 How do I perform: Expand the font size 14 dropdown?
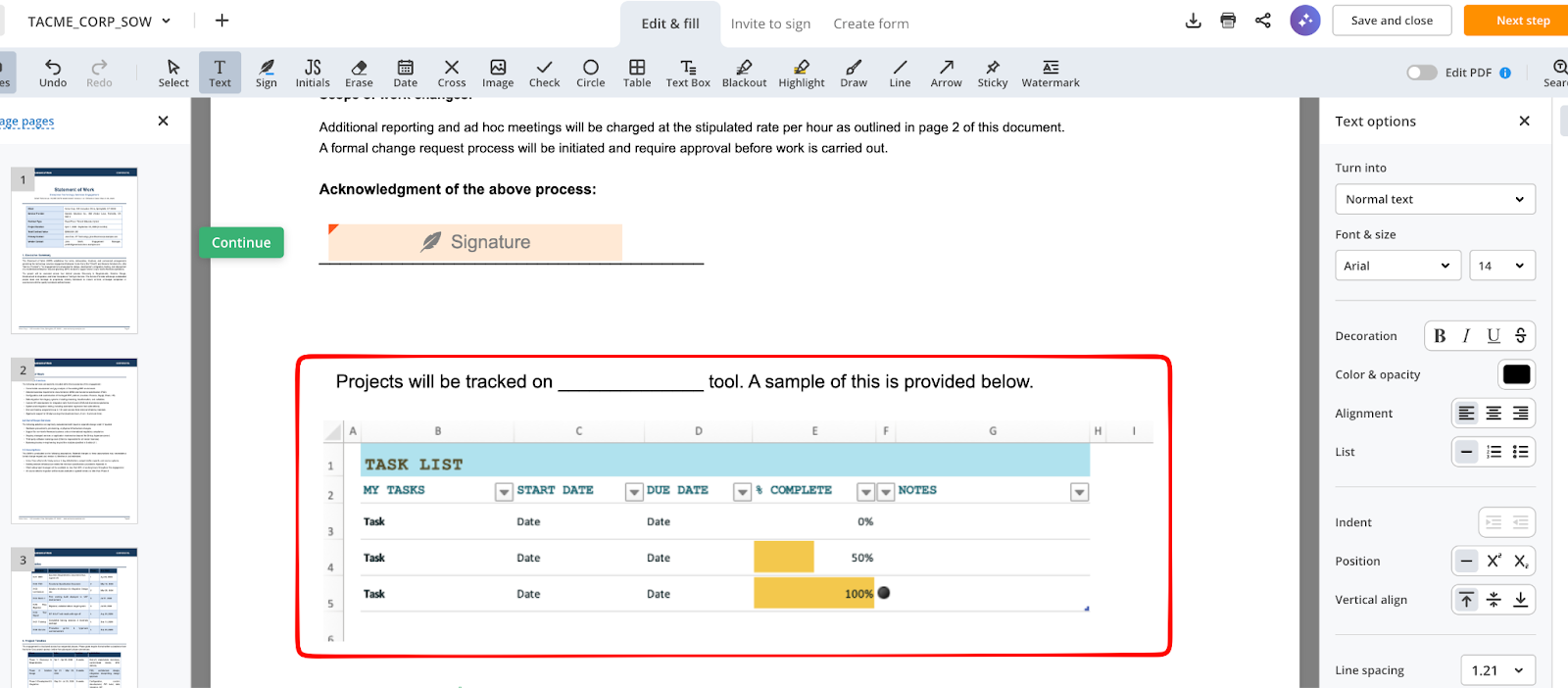pos(1501,266)
